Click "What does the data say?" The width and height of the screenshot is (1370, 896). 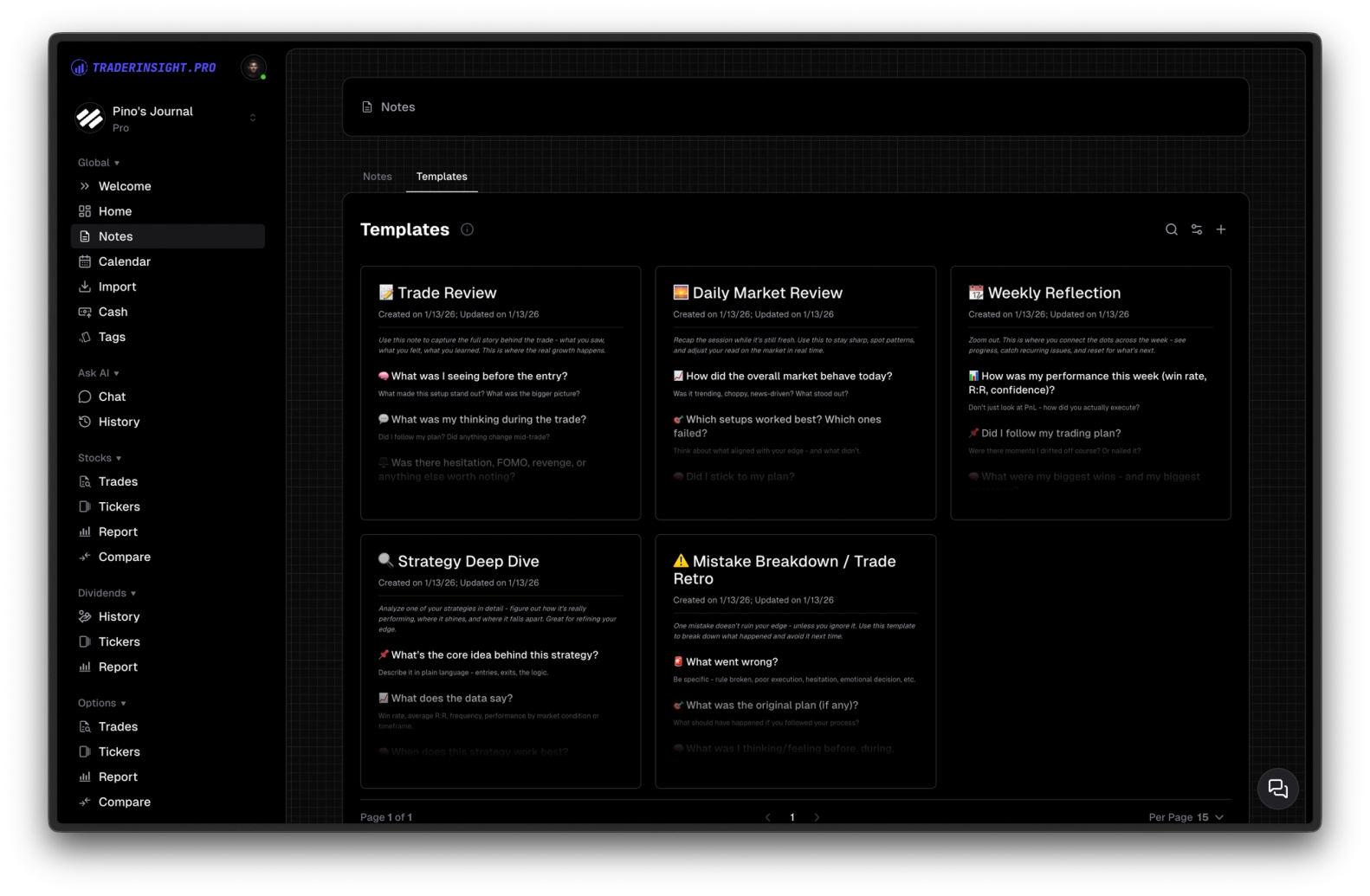click(445, 699)
